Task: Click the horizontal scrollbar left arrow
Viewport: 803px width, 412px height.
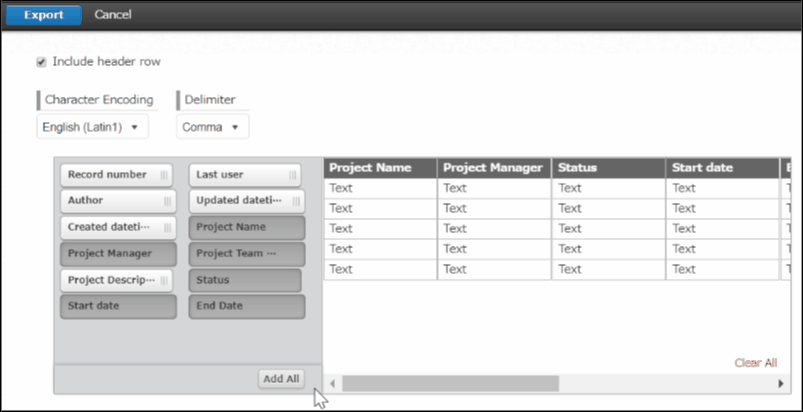Action: pos(333,383)
